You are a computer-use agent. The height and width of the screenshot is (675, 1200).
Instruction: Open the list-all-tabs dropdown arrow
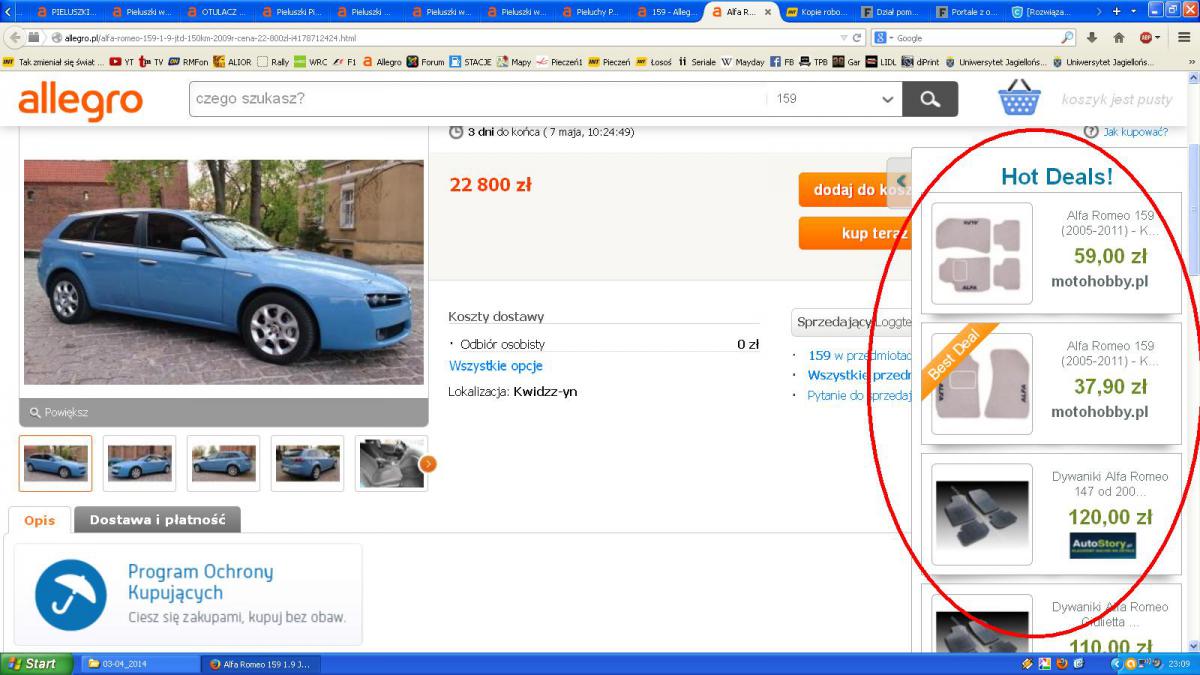point(1135,12)
